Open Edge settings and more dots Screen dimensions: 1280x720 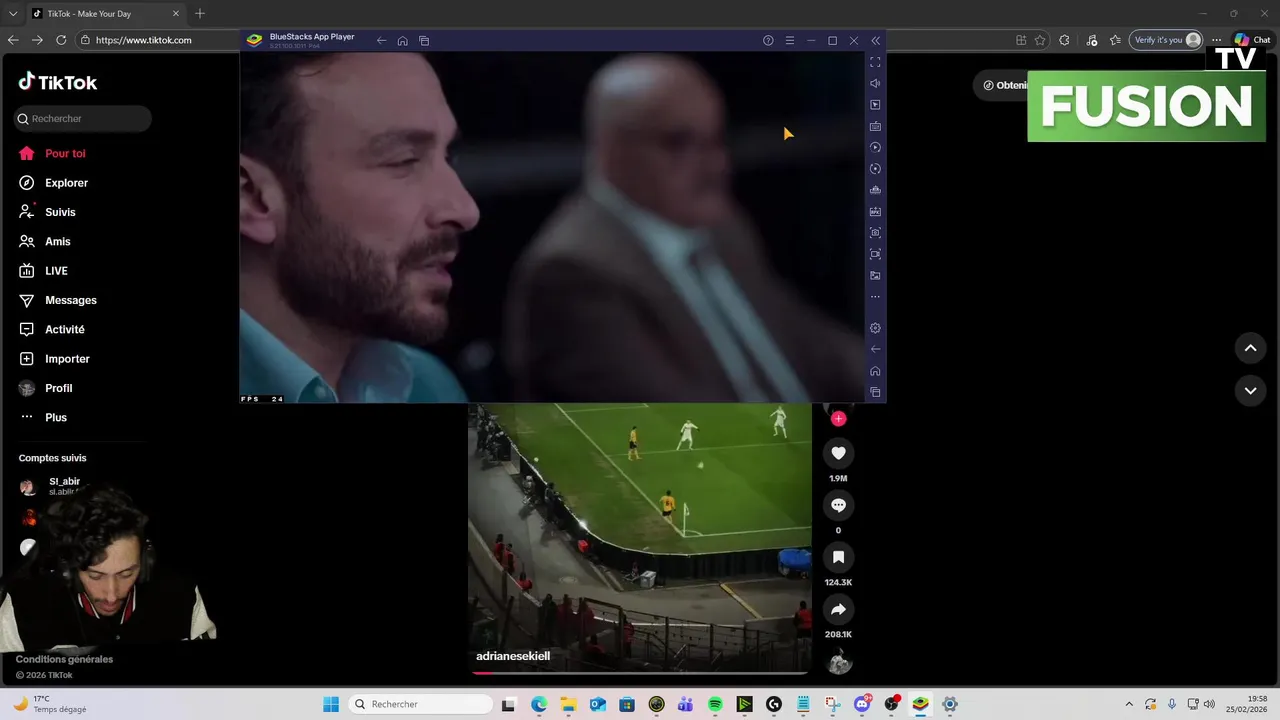(1217, 40)
